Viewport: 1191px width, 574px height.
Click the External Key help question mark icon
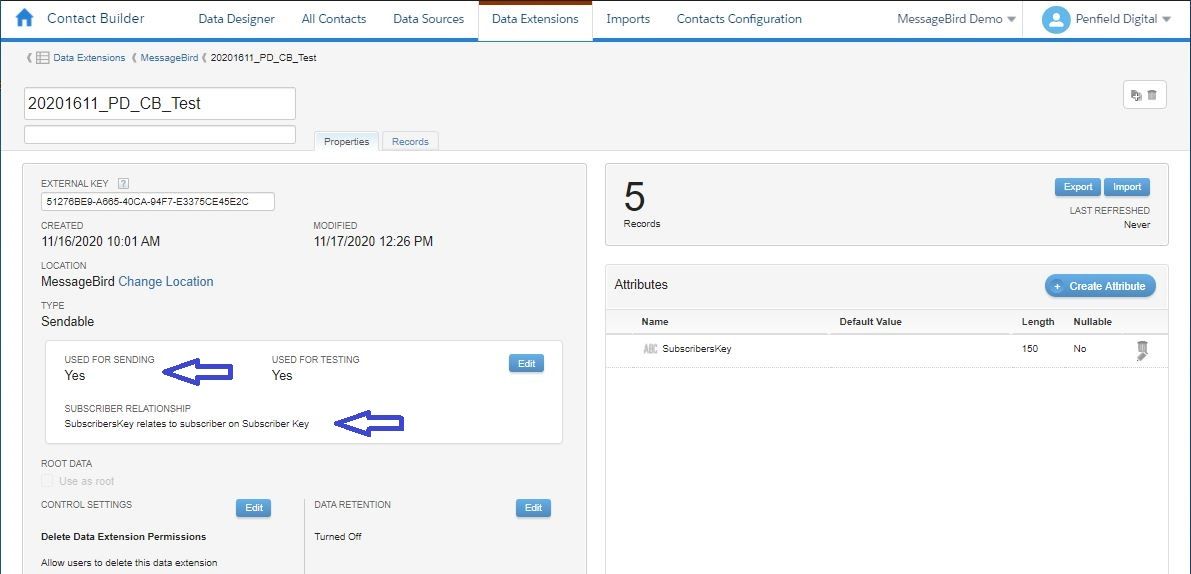coord(123,183)
